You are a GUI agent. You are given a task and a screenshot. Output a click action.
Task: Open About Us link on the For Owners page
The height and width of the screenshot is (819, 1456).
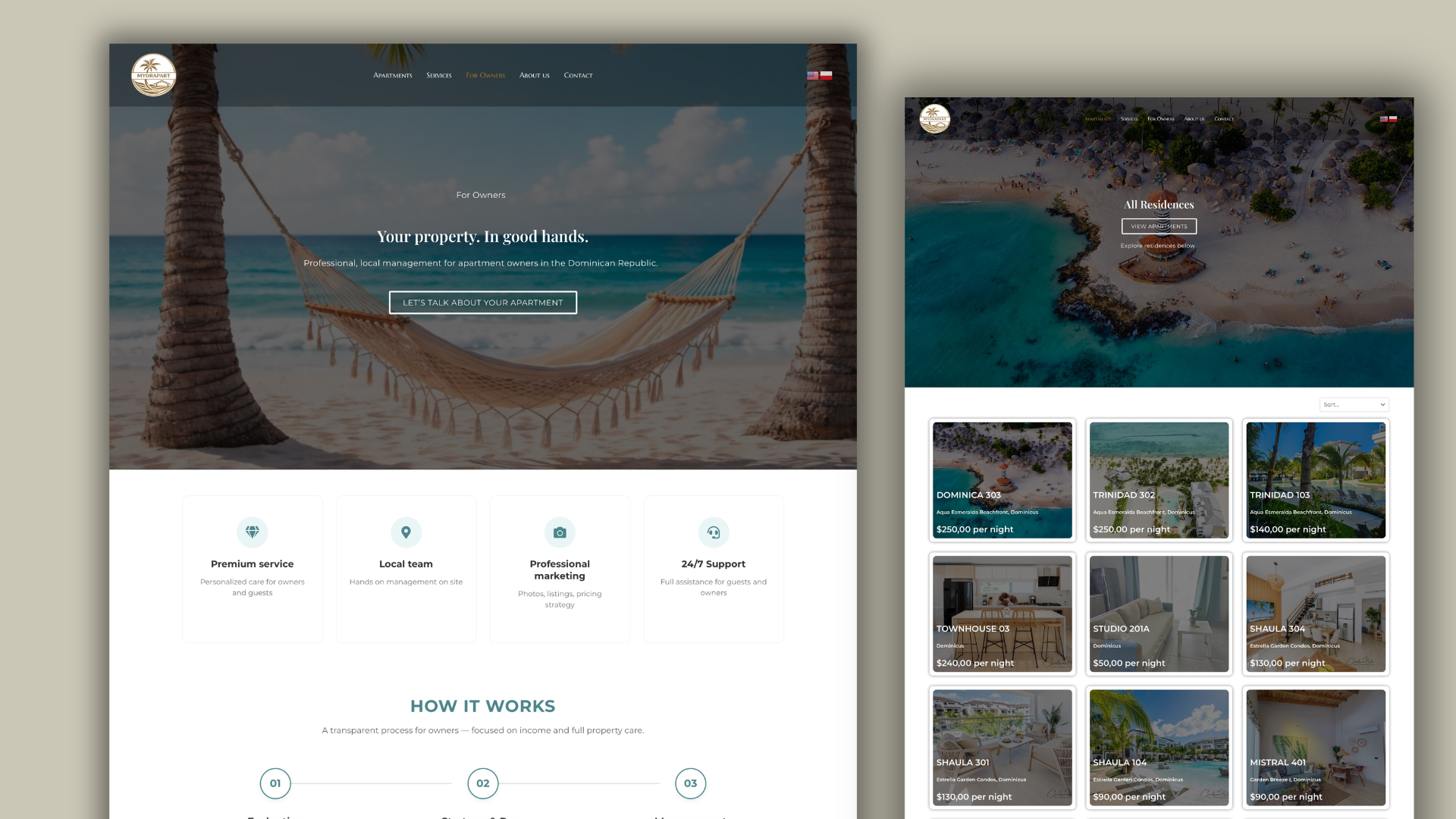pyautogui.click(x=534, y=75)
